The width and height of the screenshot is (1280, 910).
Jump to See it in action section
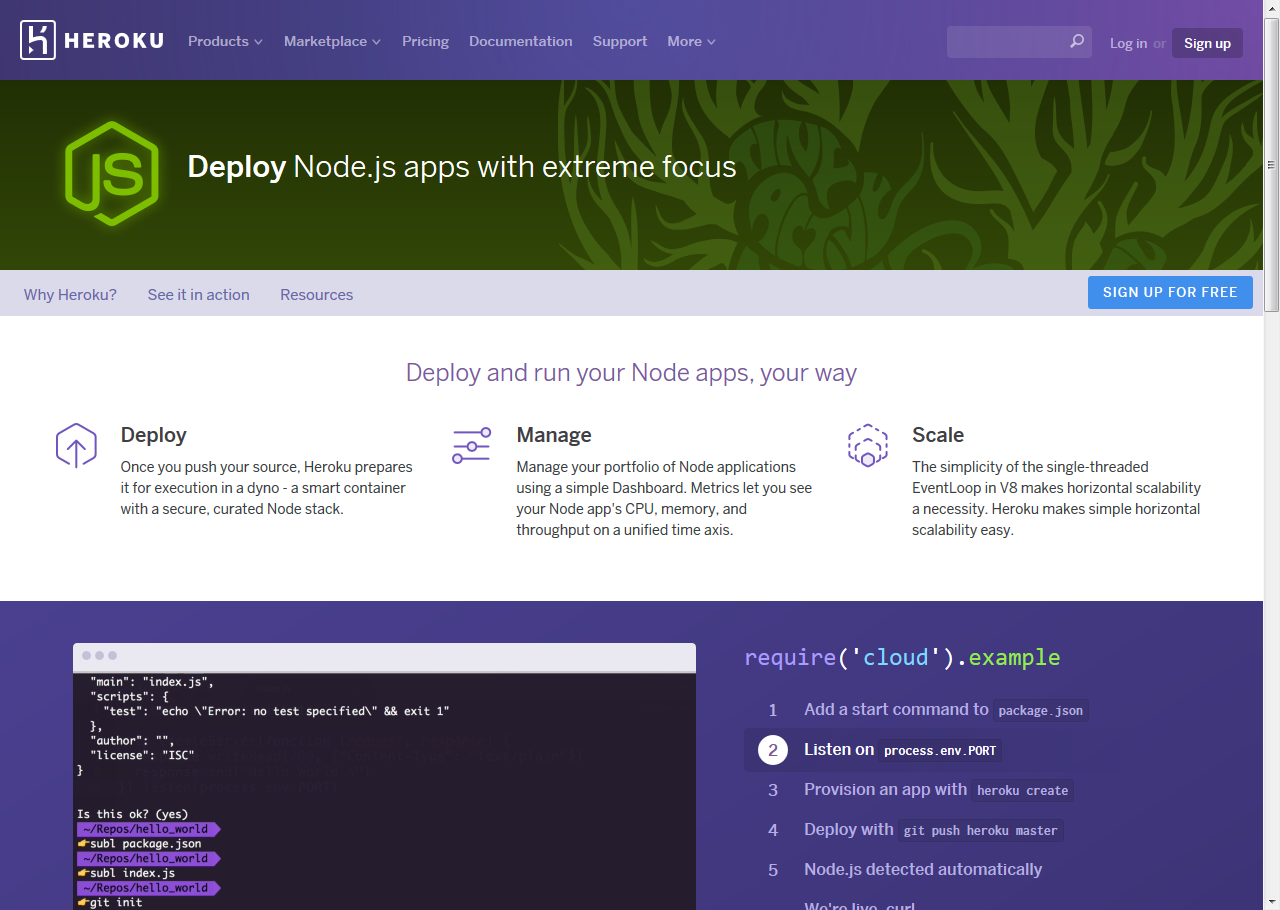coord(198,294)
